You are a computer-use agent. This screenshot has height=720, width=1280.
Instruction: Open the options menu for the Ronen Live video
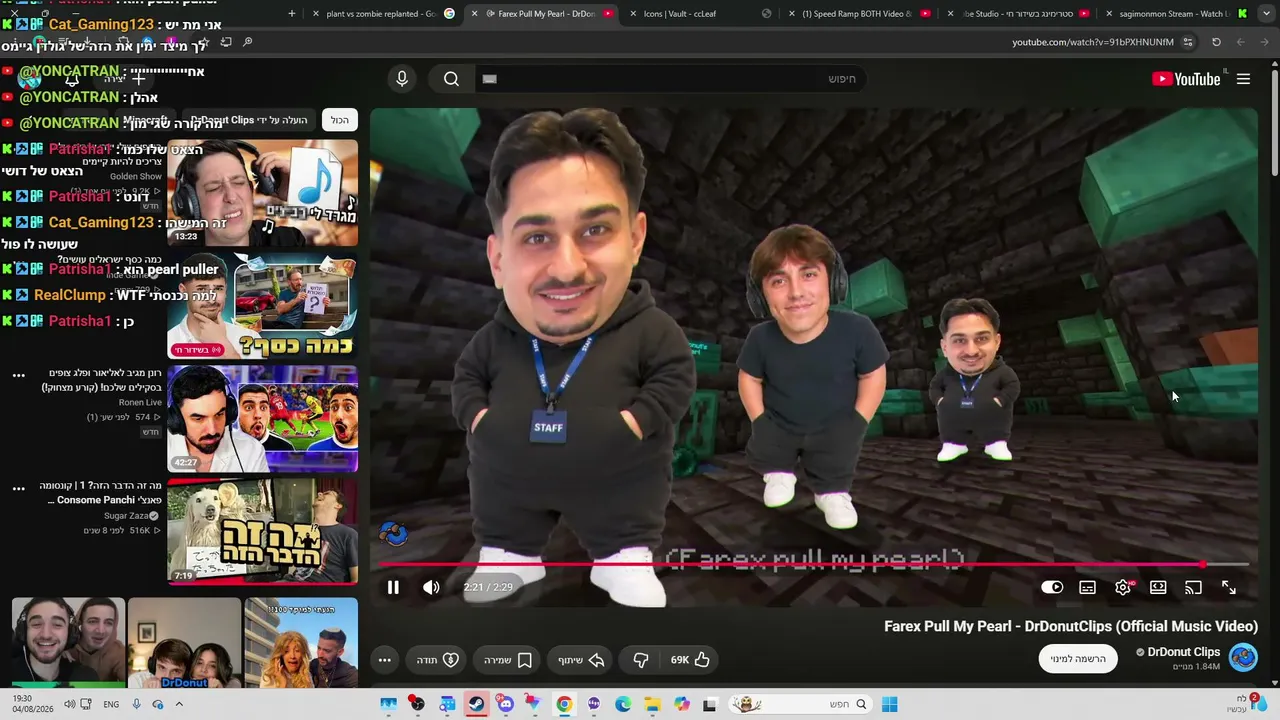pos(19,376)
